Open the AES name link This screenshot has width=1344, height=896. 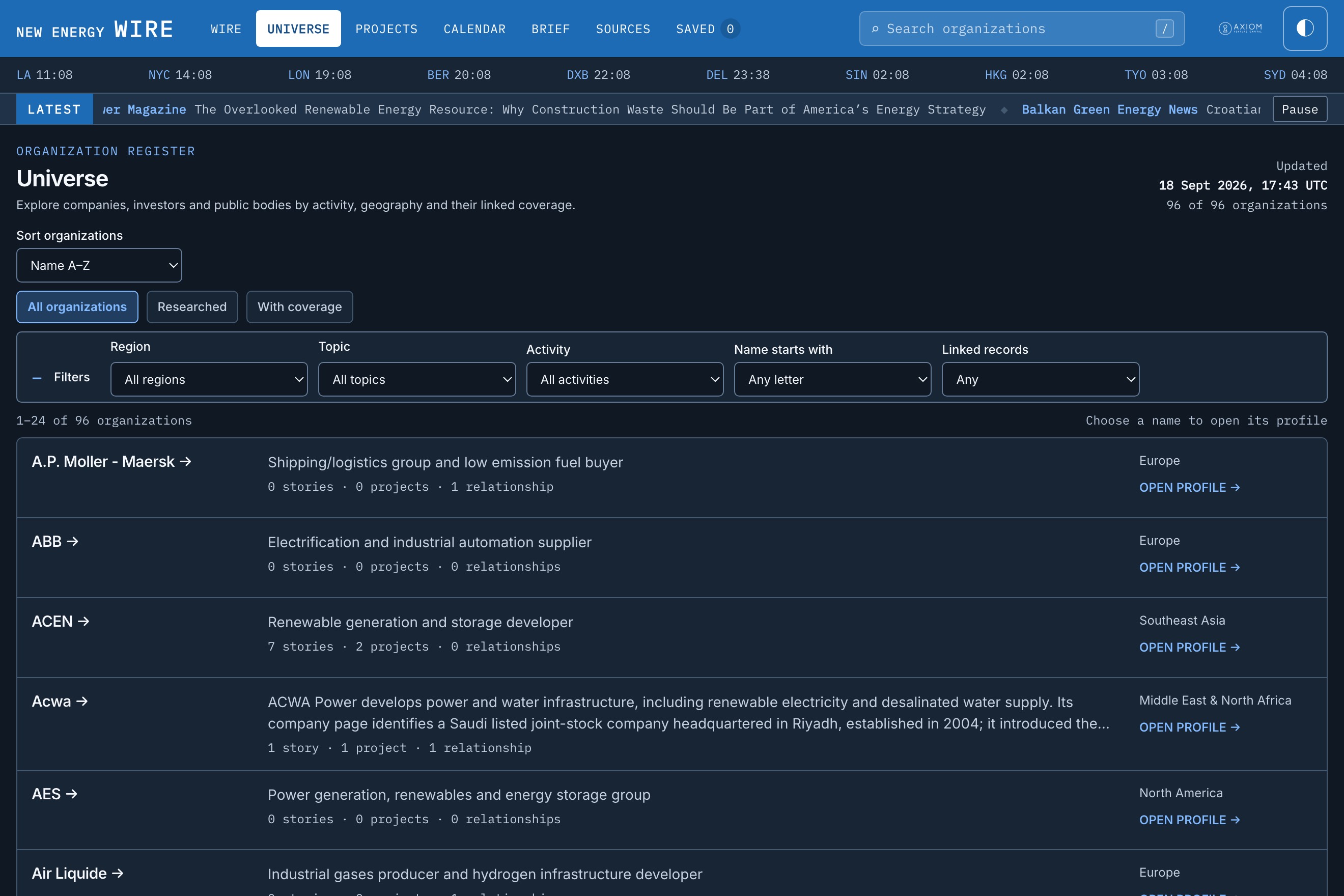point(54,794)
